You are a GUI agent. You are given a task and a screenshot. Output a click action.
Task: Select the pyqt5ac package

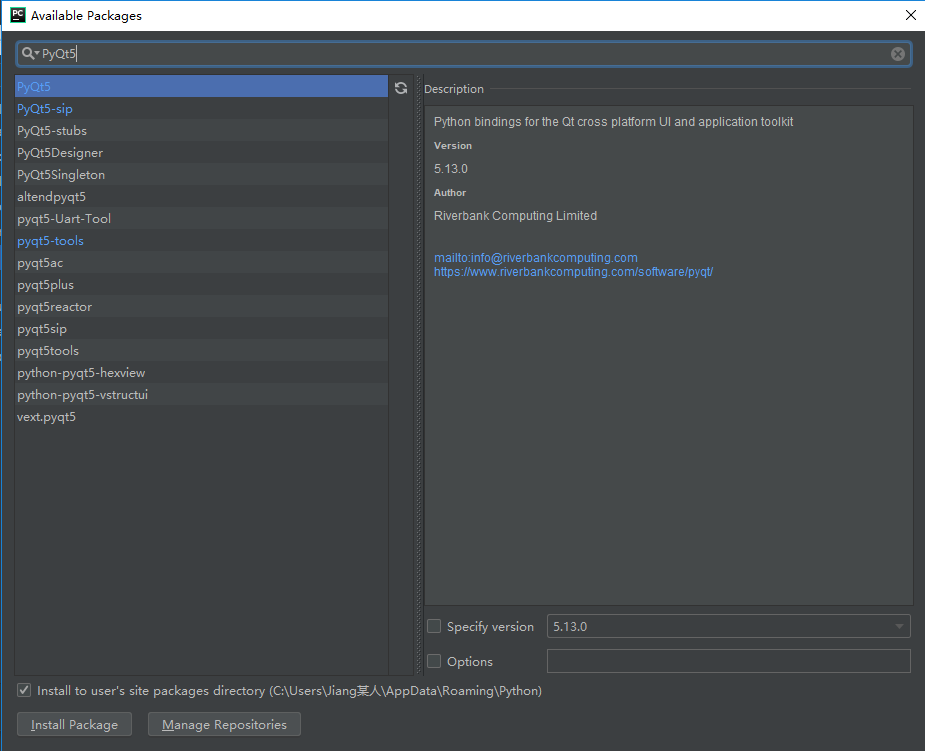coord(201,263)
